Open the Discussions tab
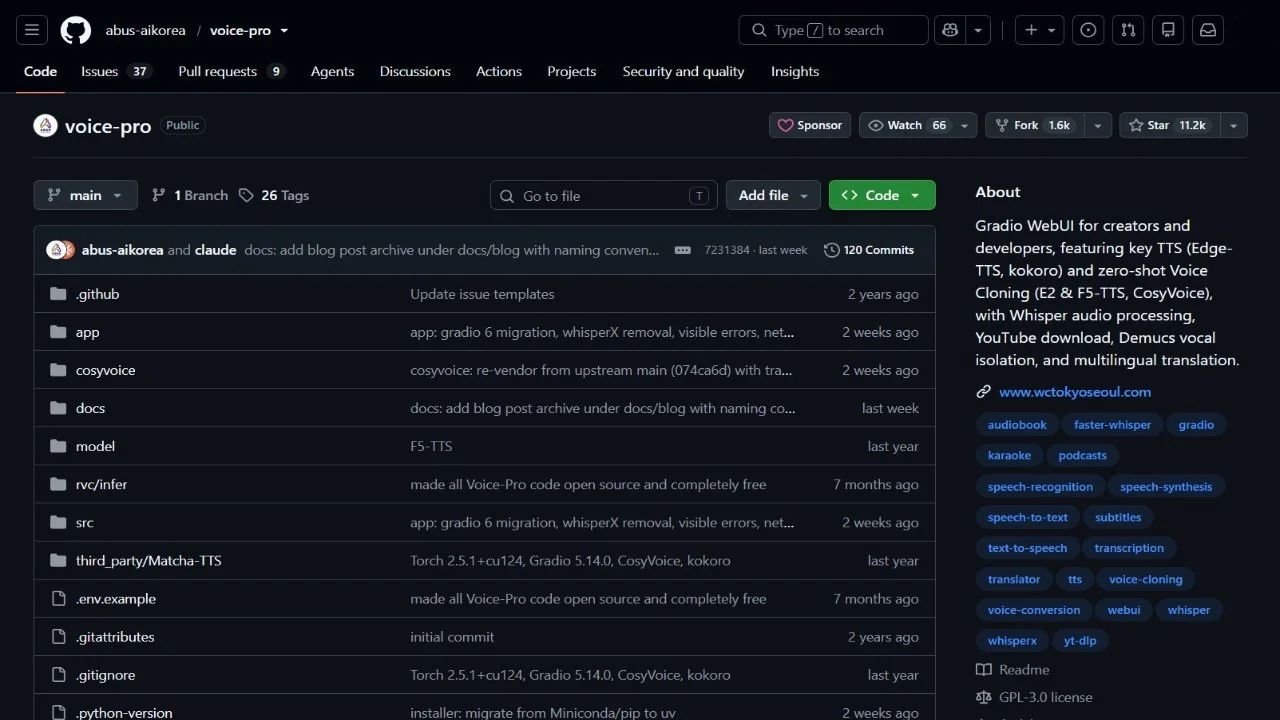1280x720 pixels. coord(415,71)
